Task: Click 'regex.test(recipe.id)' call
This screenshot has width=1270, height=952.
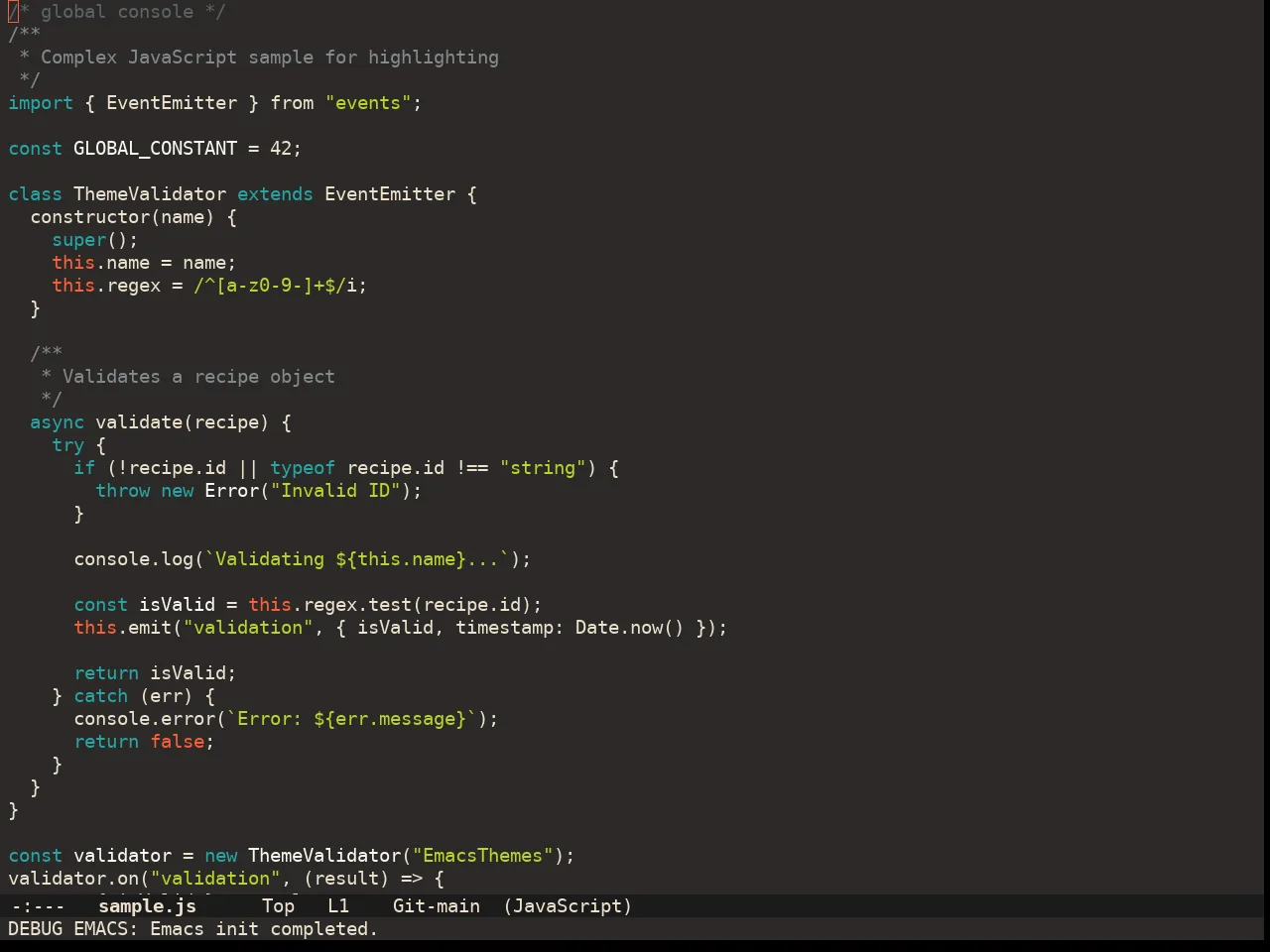Action: click(x=417, y=604)
